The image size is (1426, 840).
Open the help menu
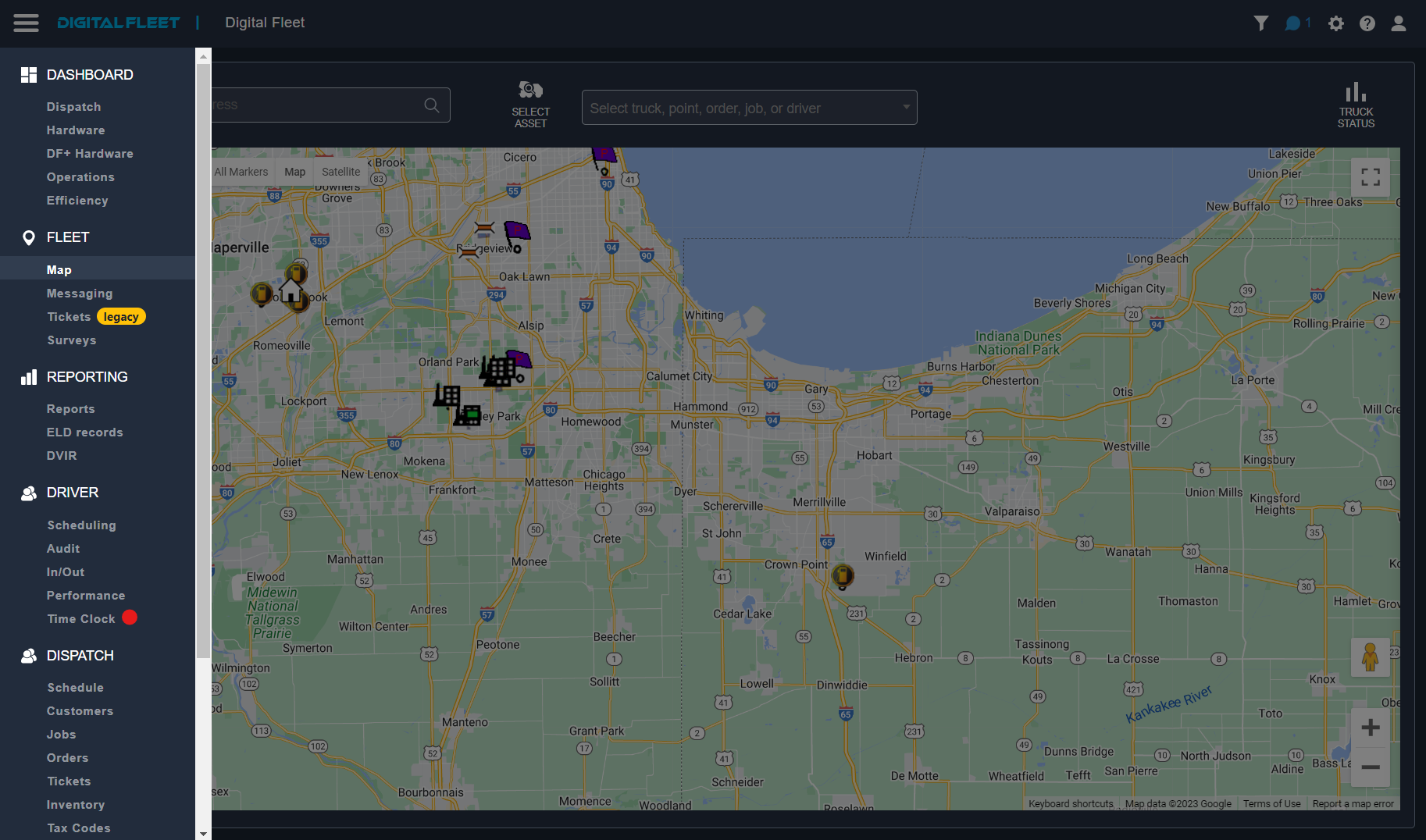pyautogui.click(x=1367, y=23)
